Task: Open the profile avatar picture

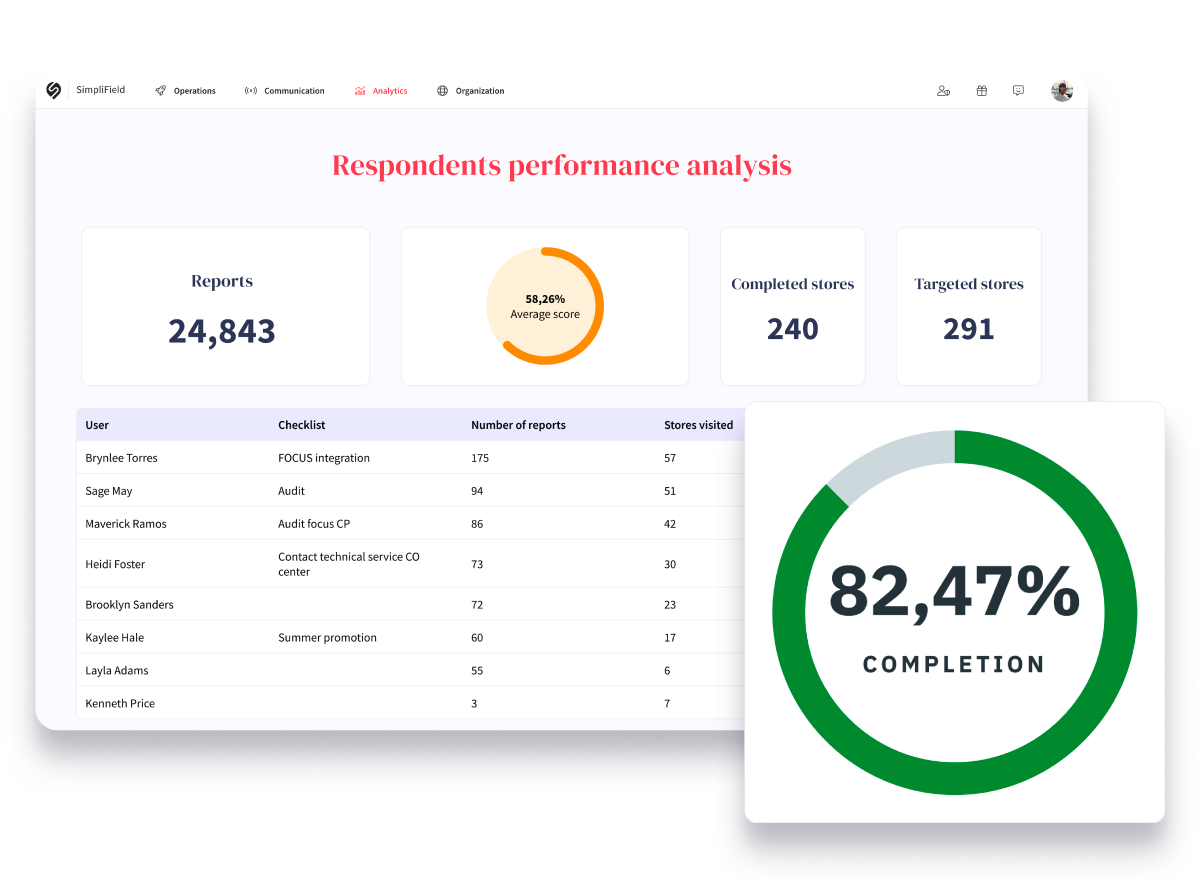Action: click(x=1062, y=91)
